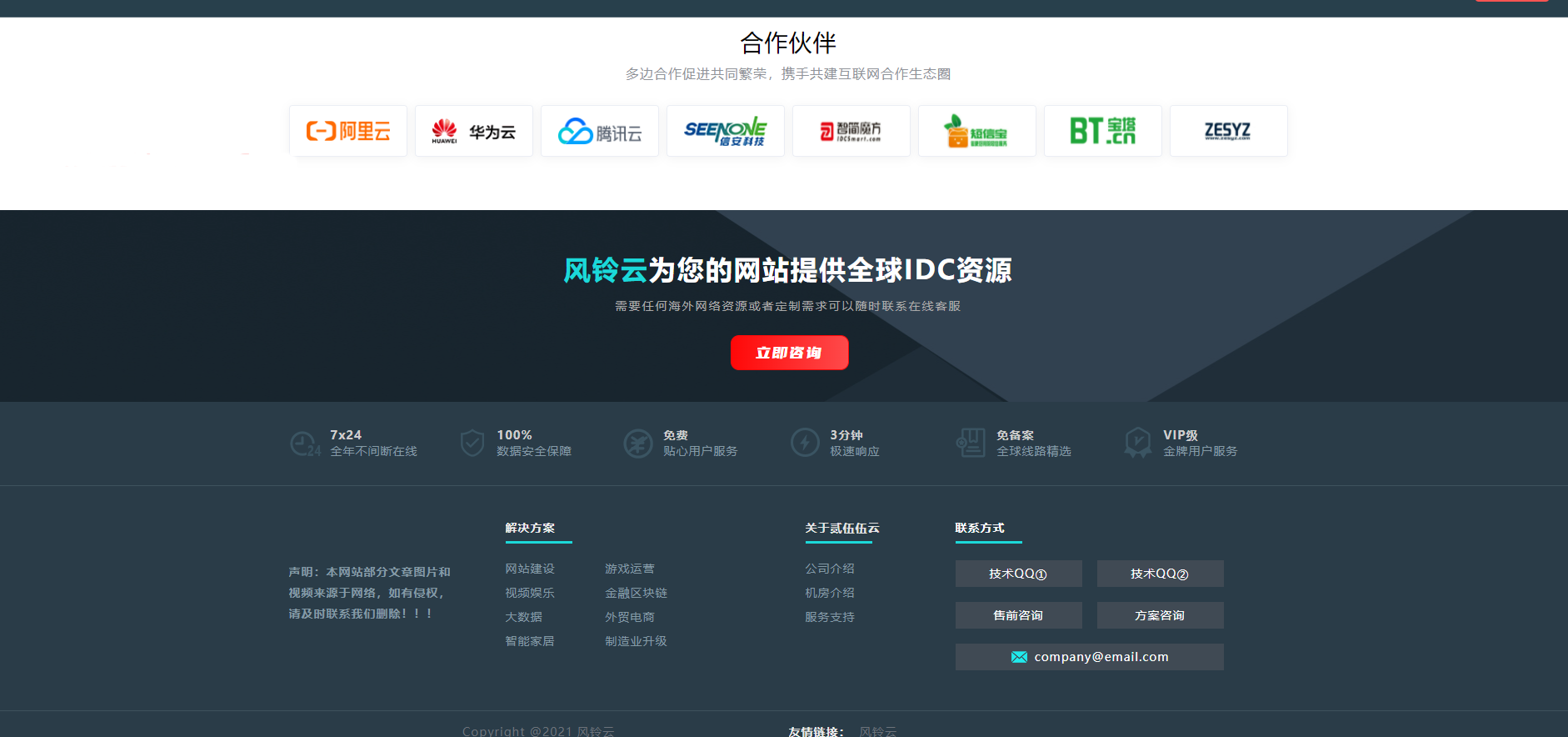Open the 智能家居 solution link
The image size is (1568, 737).
point(530,641)
